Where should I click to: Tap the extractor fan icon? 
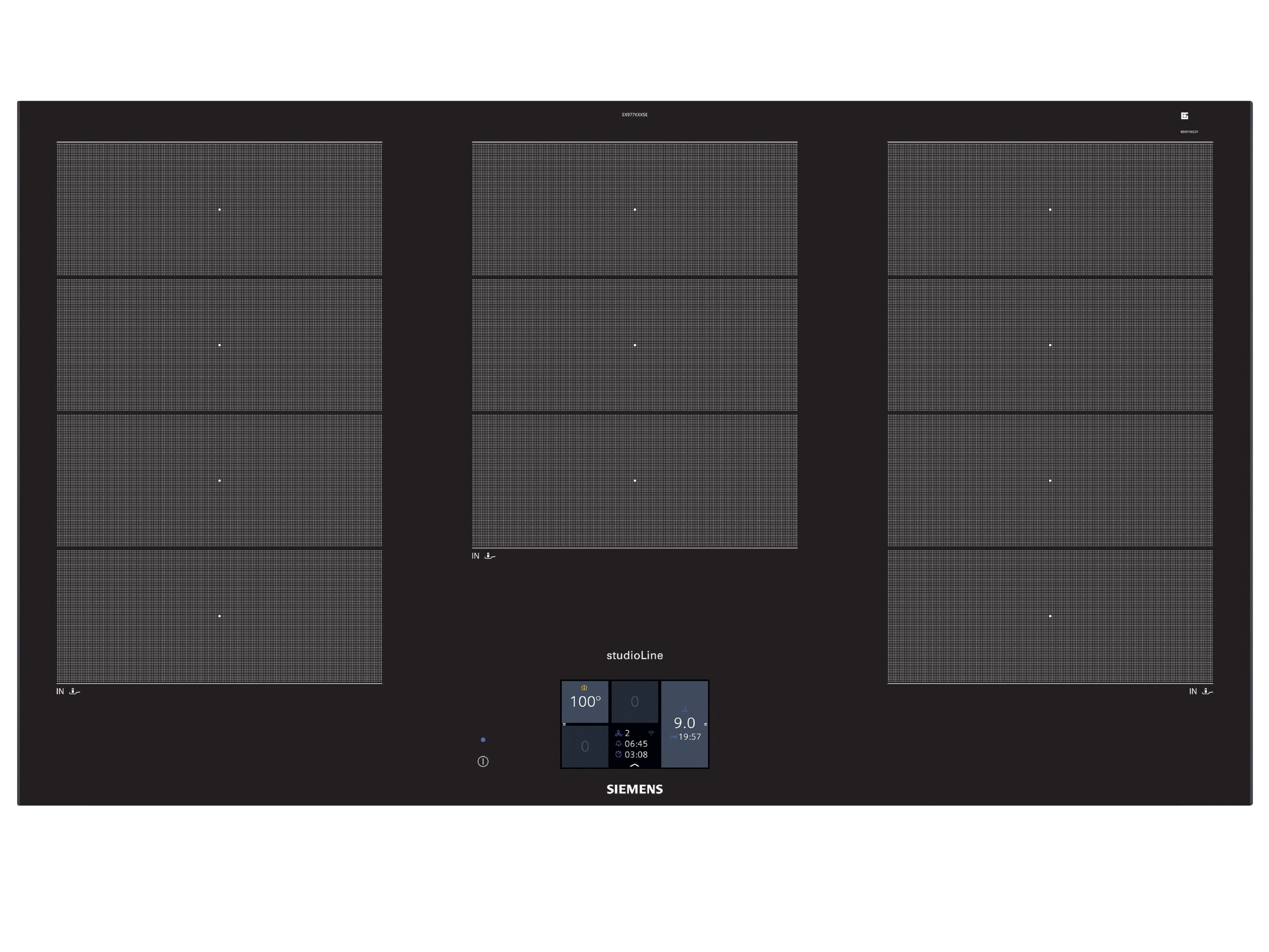coord(618,733)
